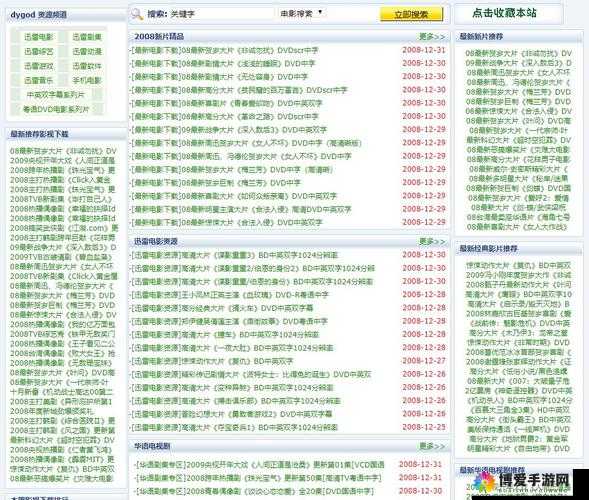
Task: Select the 迅雷游戏 channel link
Action: (39, 66)
